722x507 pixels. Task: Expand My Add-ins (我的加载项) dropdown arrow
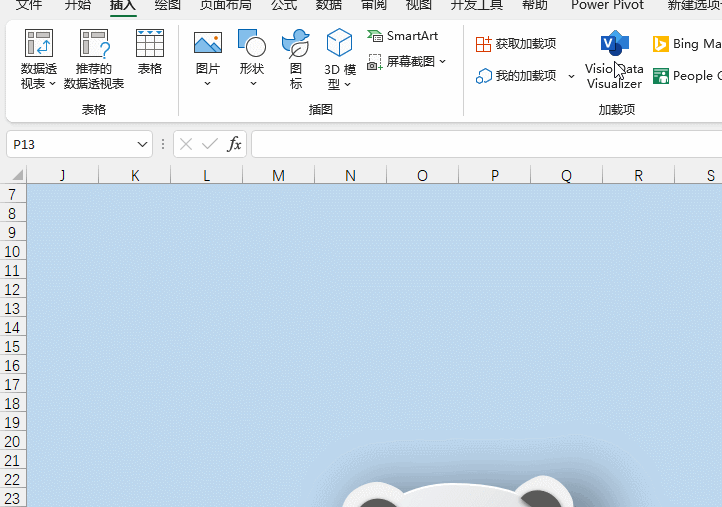pos(571,76)
